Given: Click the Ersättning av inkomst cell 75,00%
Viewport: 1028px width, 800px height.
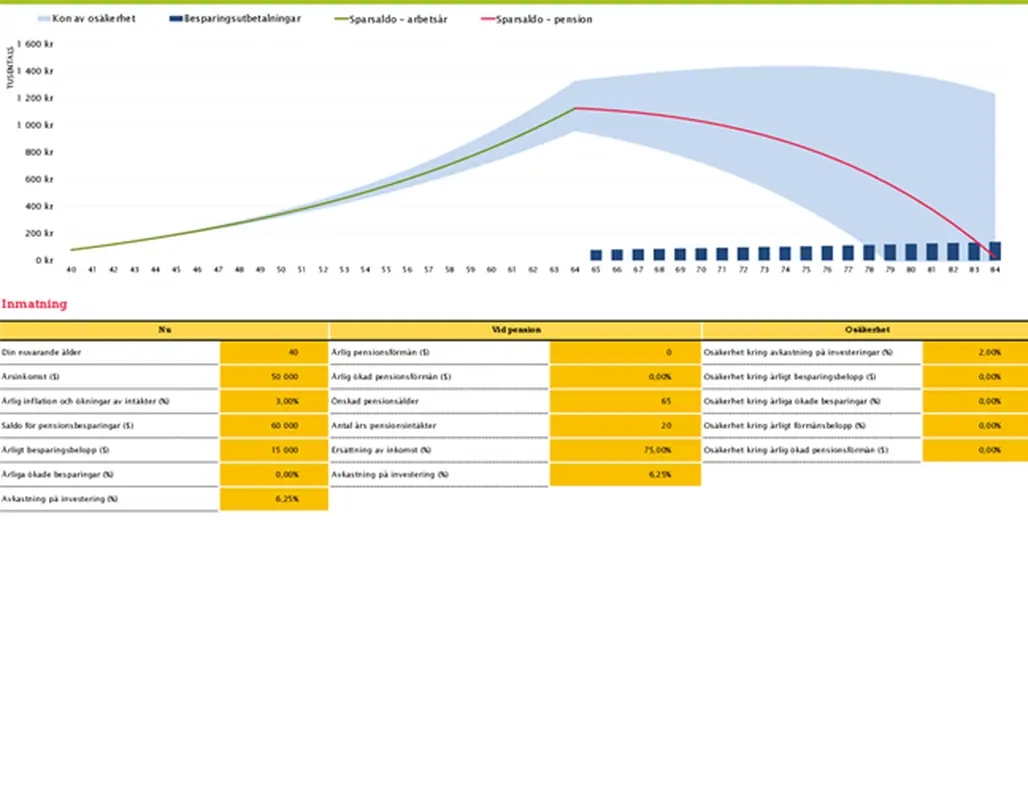Looking at the screenshot, I should tap(625, 450).
